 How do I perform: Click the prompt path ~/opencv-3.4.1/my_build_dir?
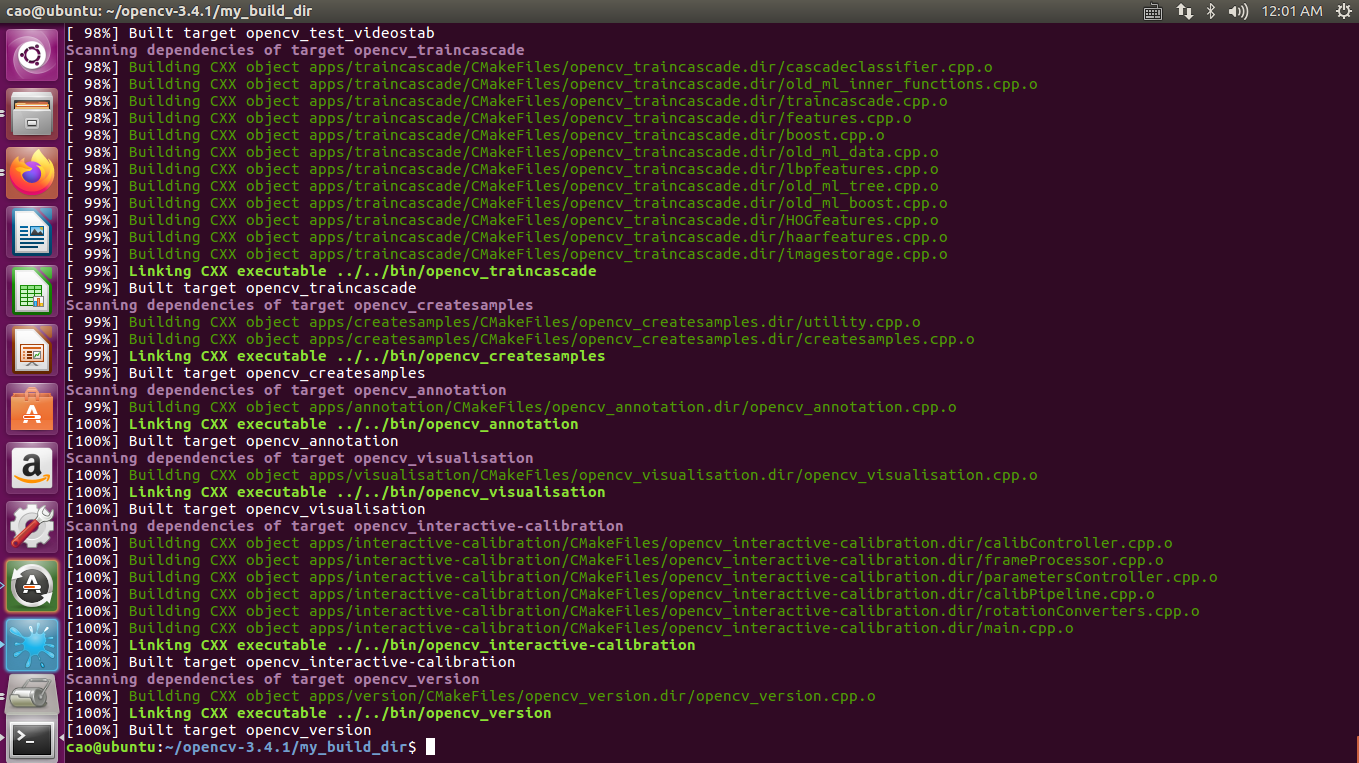(x=286, y=747)
